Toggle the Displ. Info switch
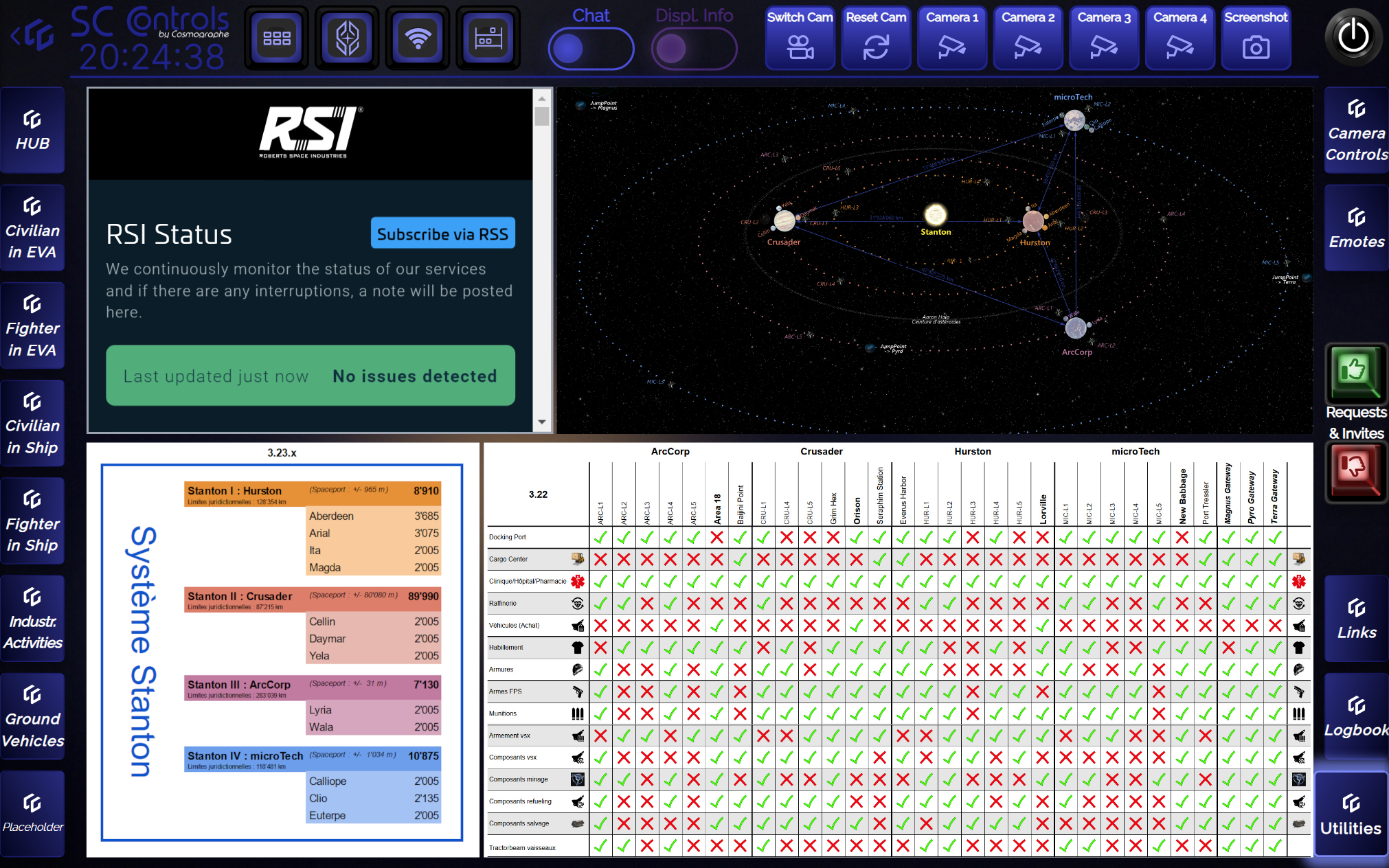The height and width of the screenshot is (868, 1389). coord(694,49)
